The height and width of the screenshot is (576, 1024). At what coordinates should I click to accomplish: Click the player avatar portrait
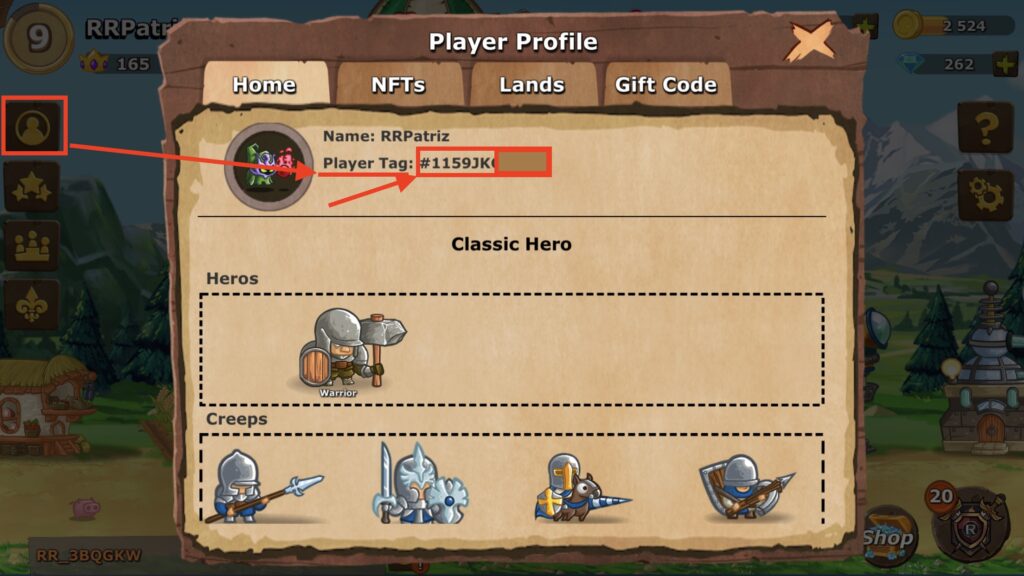pos(268,166)
